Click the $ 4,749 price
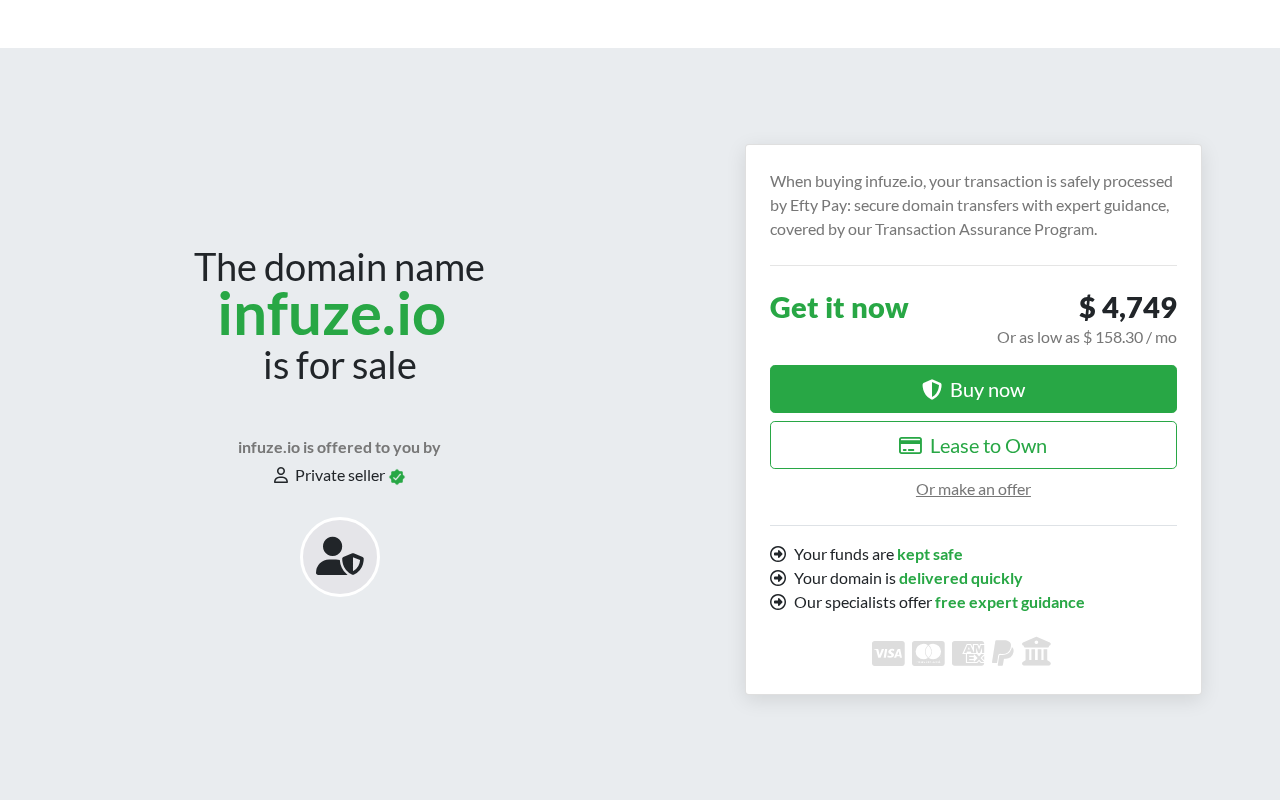 1127,307
